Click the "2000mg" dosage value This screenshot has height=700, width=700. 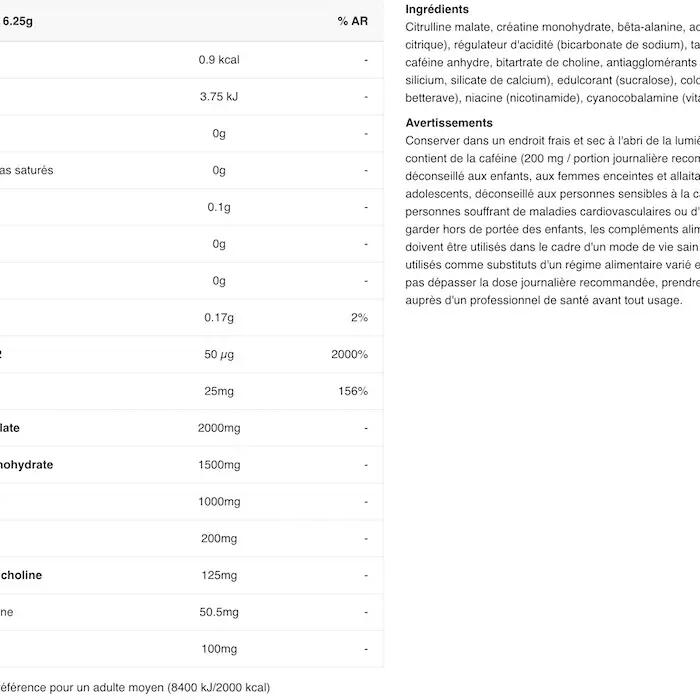[219, 428]
